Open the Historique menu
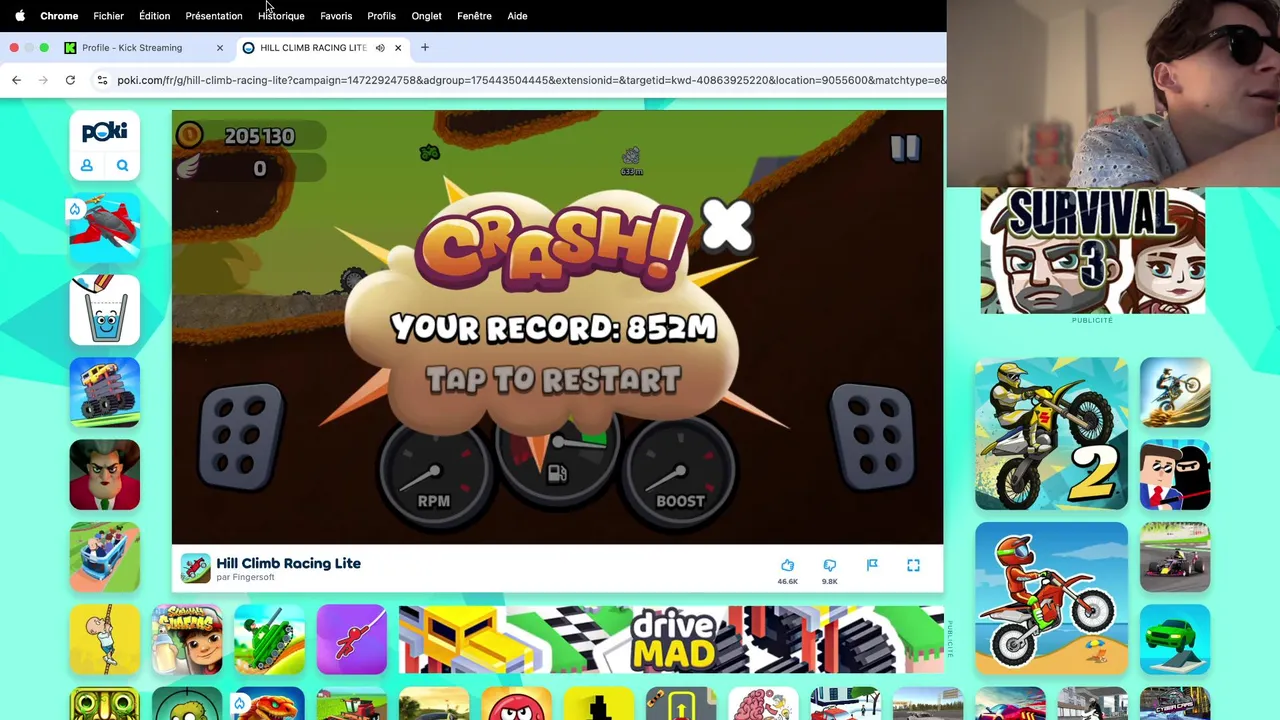Viewport: 1280px width, 720px height. [x=281, y=16]
